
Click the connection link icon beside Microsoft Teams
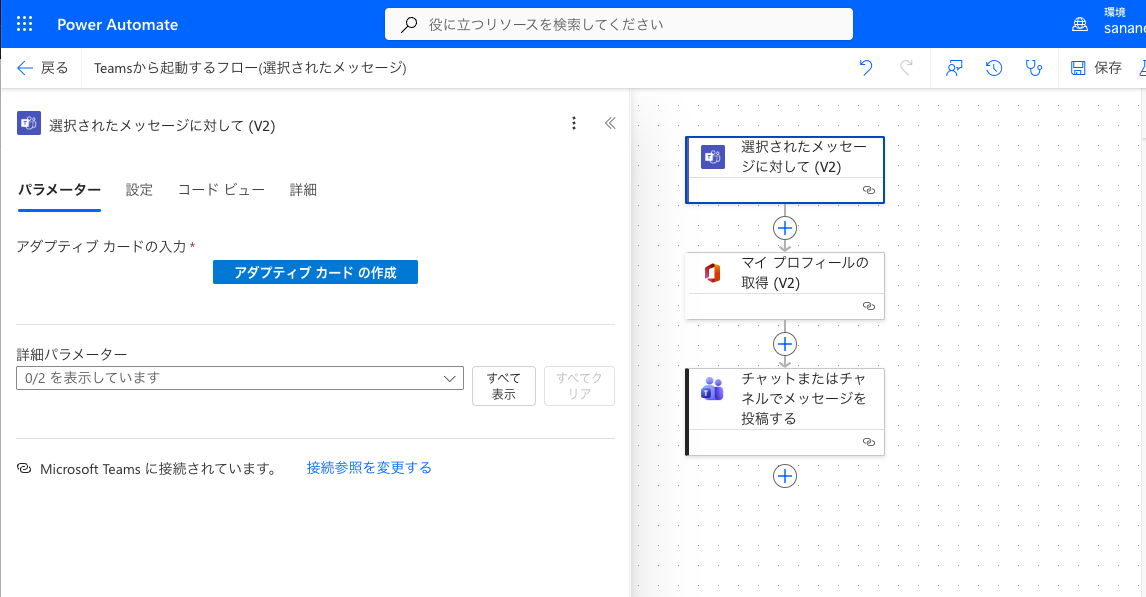(24, 468)
